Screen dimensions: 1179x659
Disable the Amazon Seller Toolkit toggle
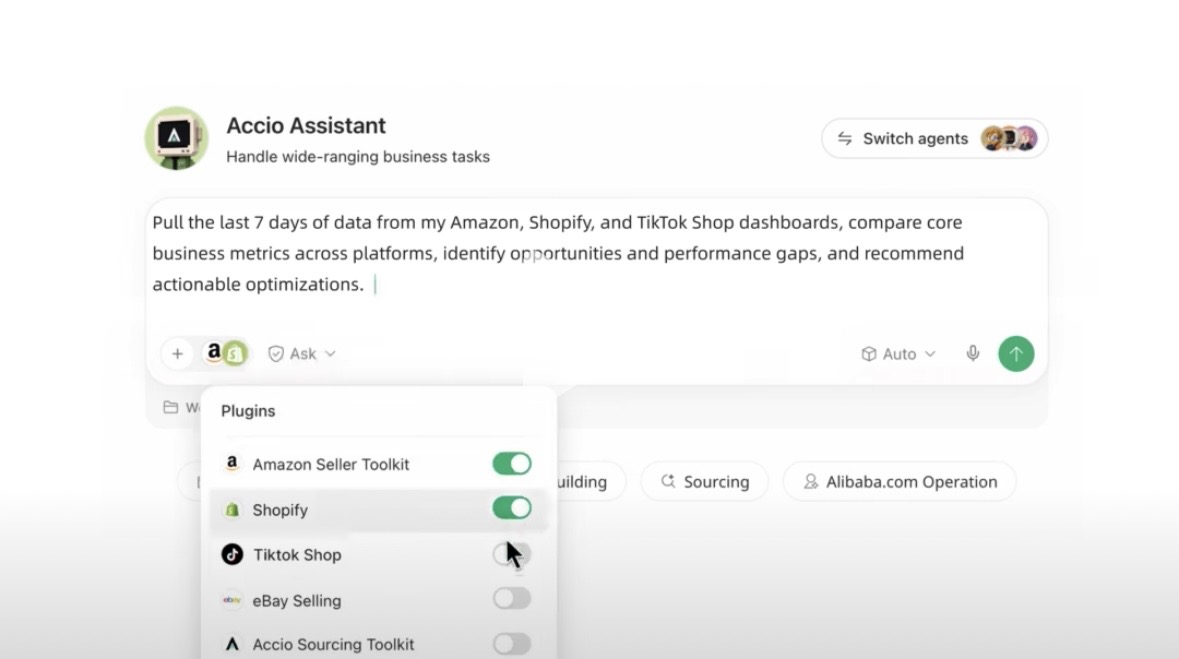(x=512, y=463)
